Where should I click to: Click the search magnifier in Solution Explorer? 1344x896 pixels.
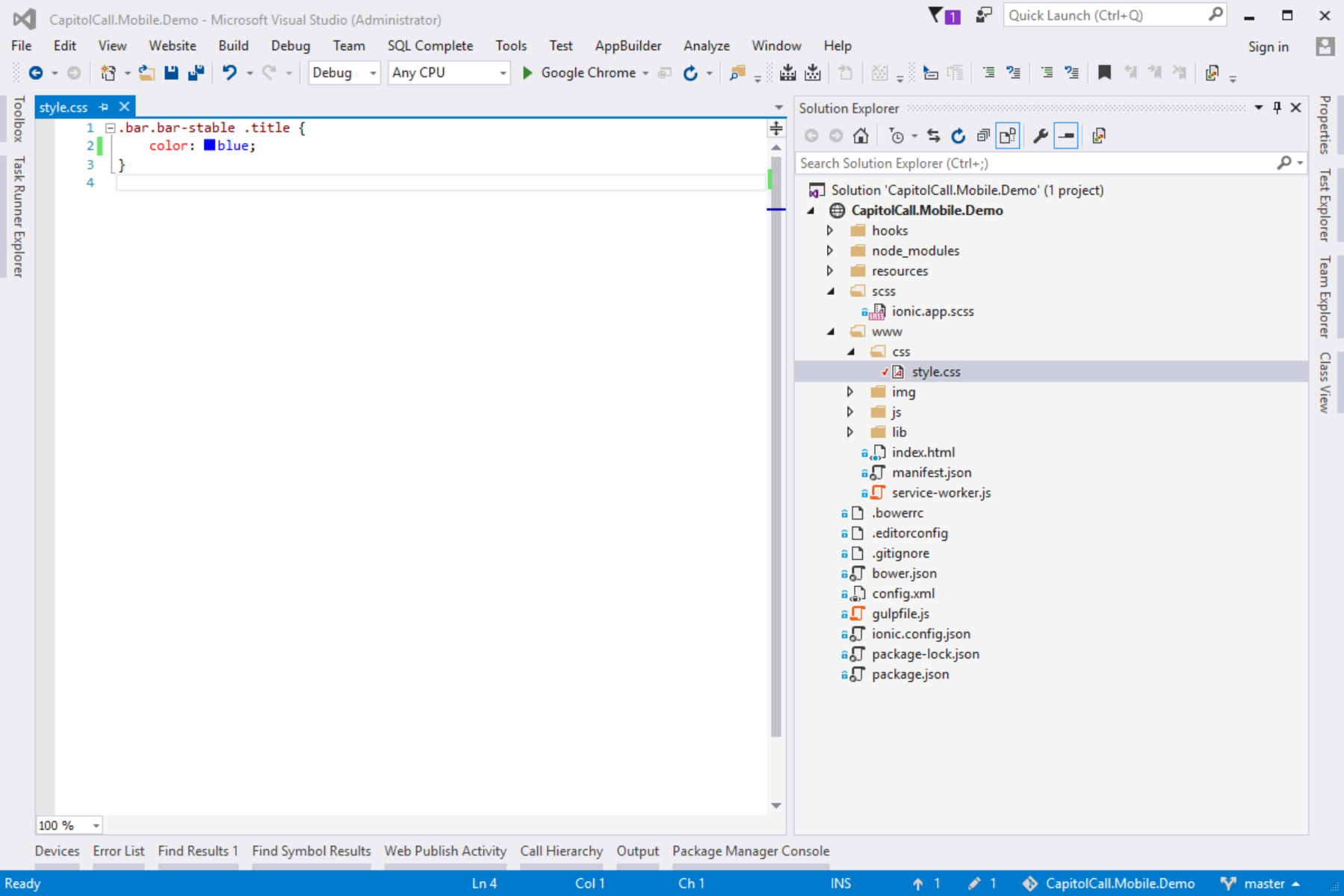pos(1284,163)
